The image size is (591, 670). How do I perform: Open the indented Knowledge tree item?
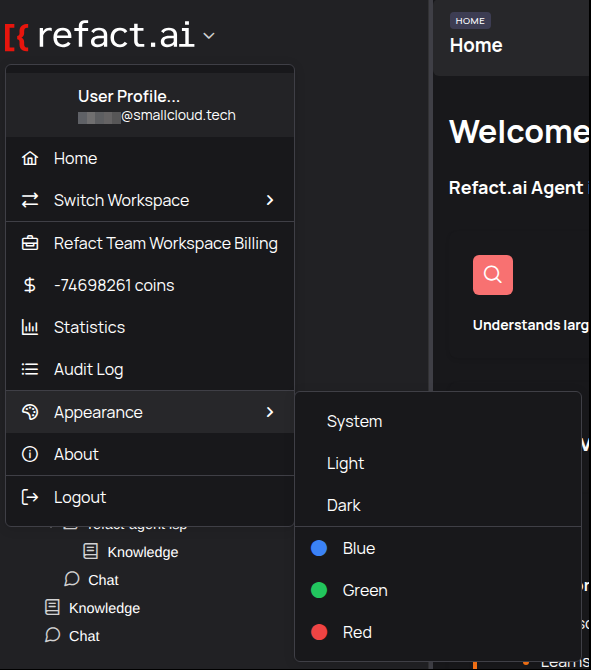(143, 552)
